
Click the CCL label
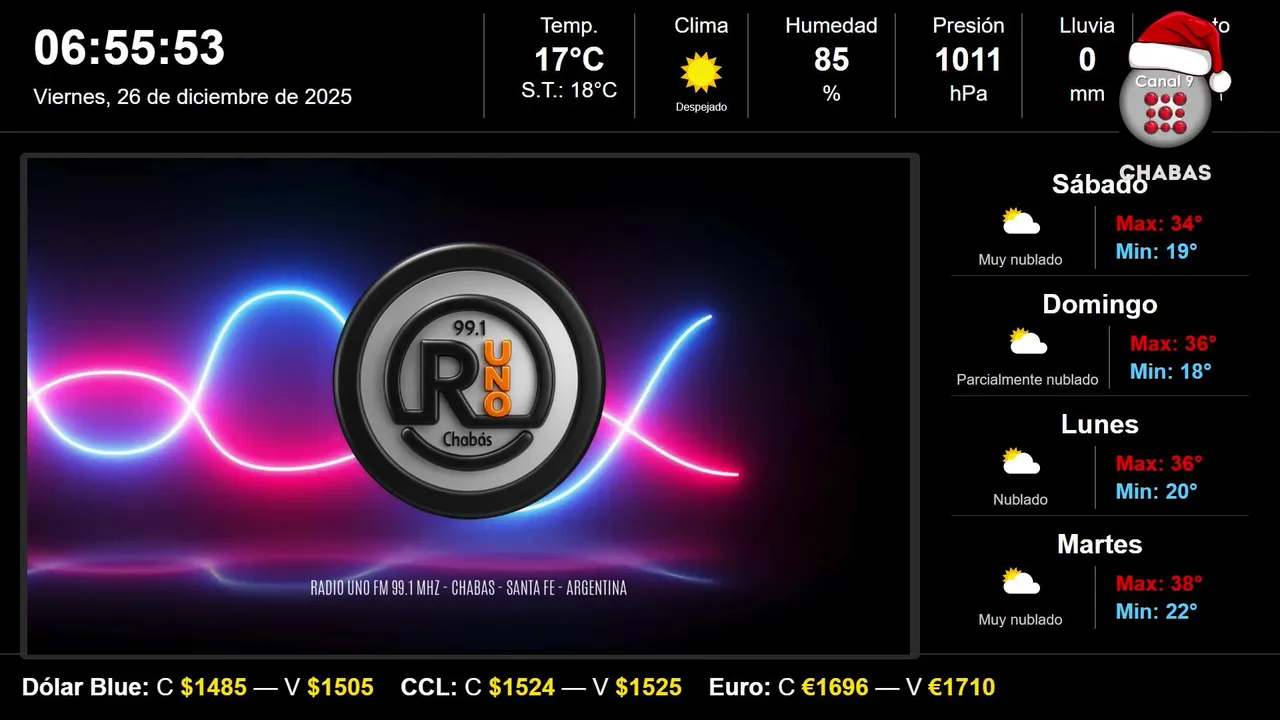429,687
